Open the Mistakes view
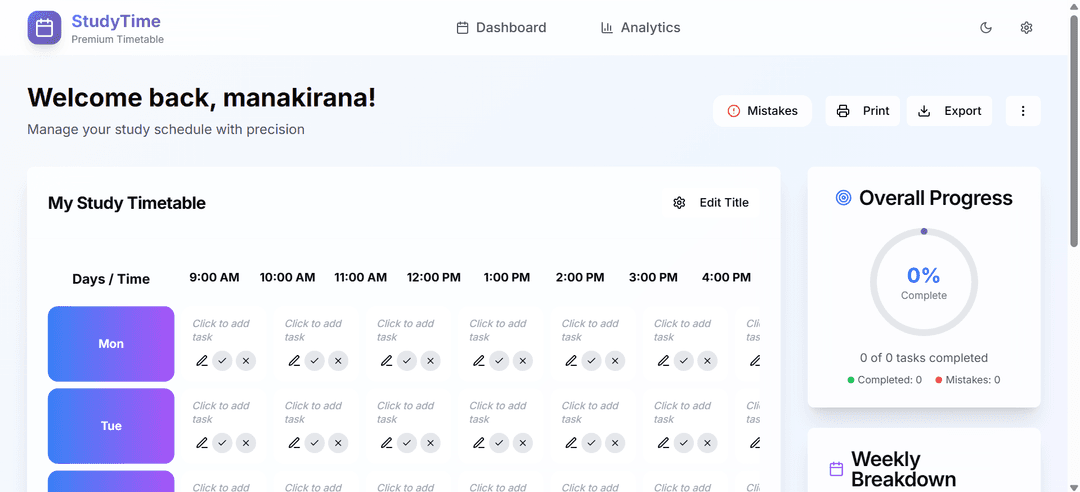The height and width of the screenshot is (492, 1080). 762,111
